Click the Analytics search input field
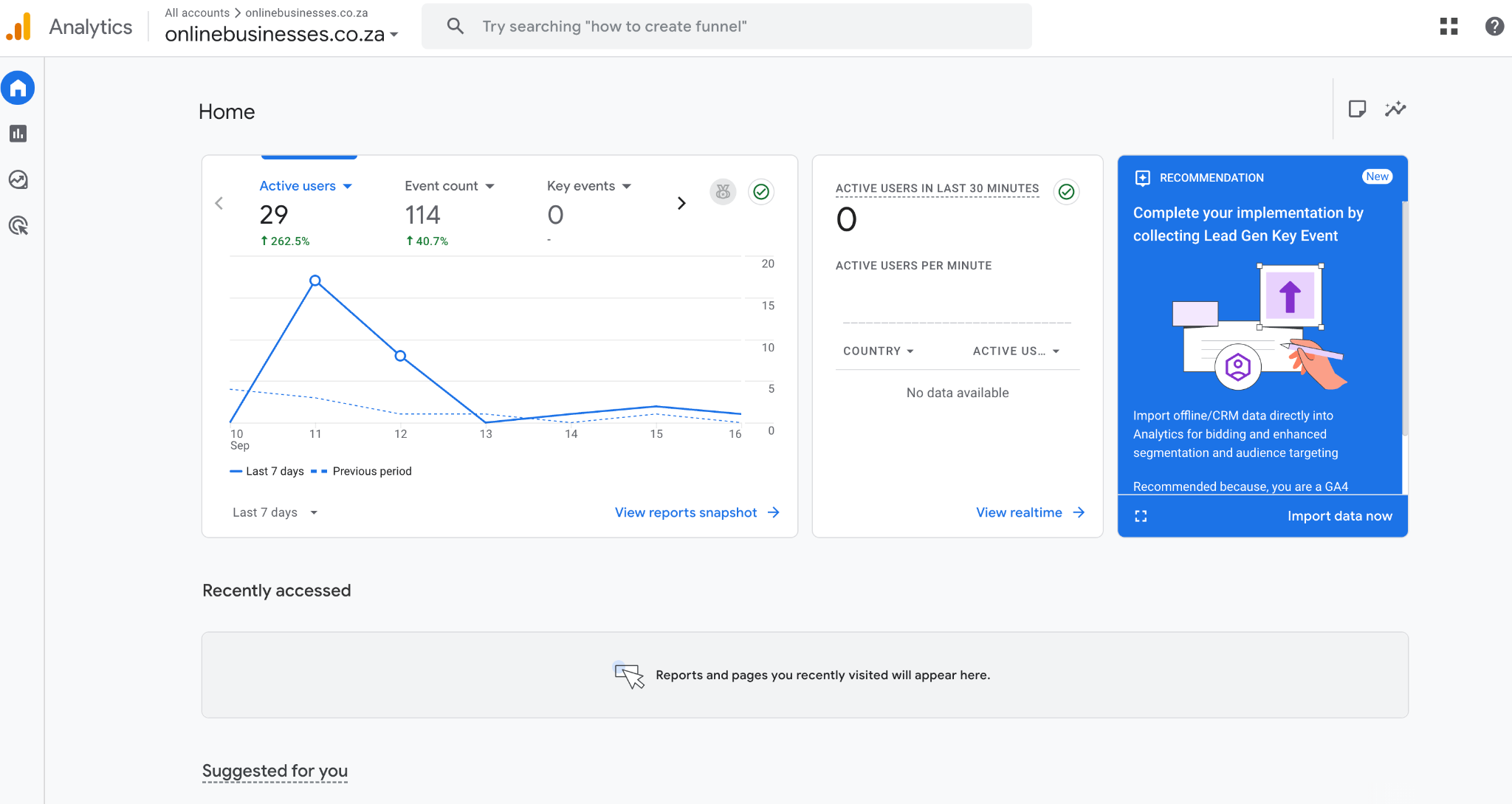The width and height of the screenshot is (1512, 804). 726,27
